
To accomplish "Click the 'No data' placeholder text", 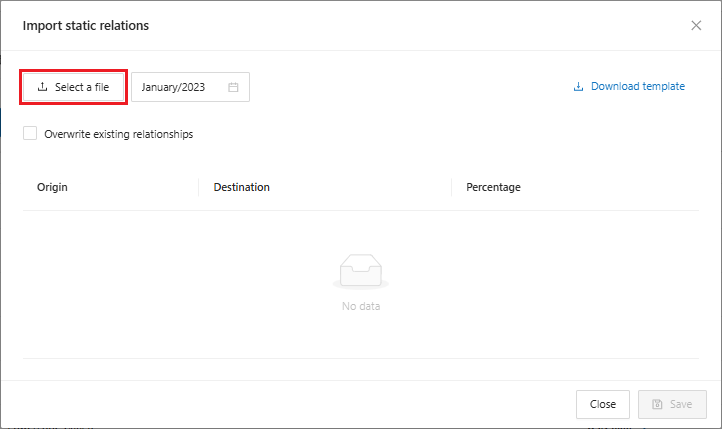I will 361,306.
